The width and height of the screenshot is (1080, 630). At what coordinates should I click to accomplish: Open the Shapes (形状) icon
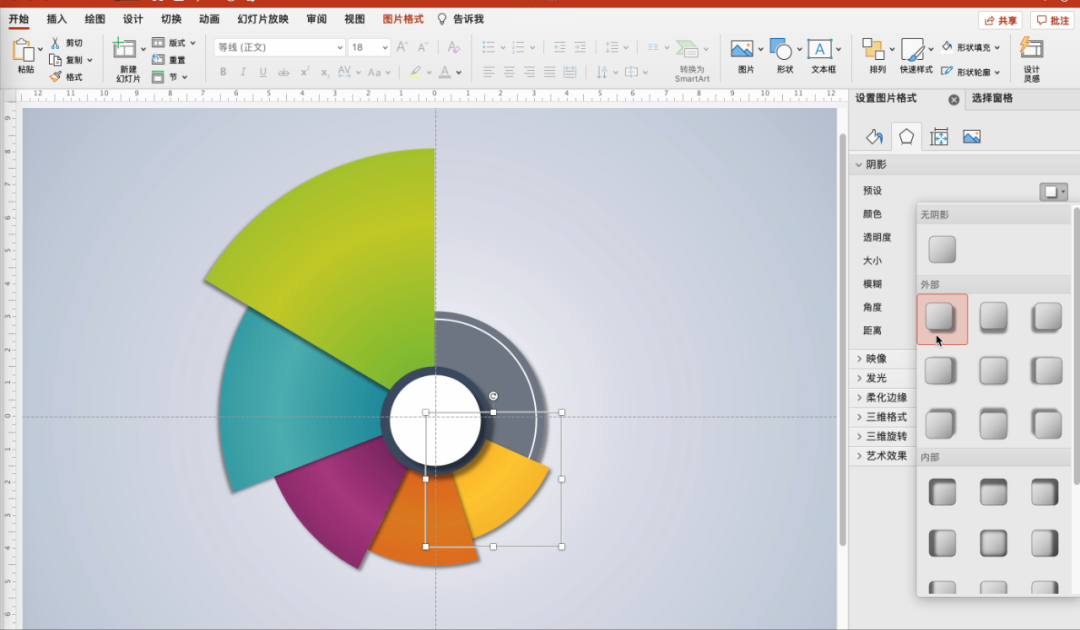pos(781,49)
